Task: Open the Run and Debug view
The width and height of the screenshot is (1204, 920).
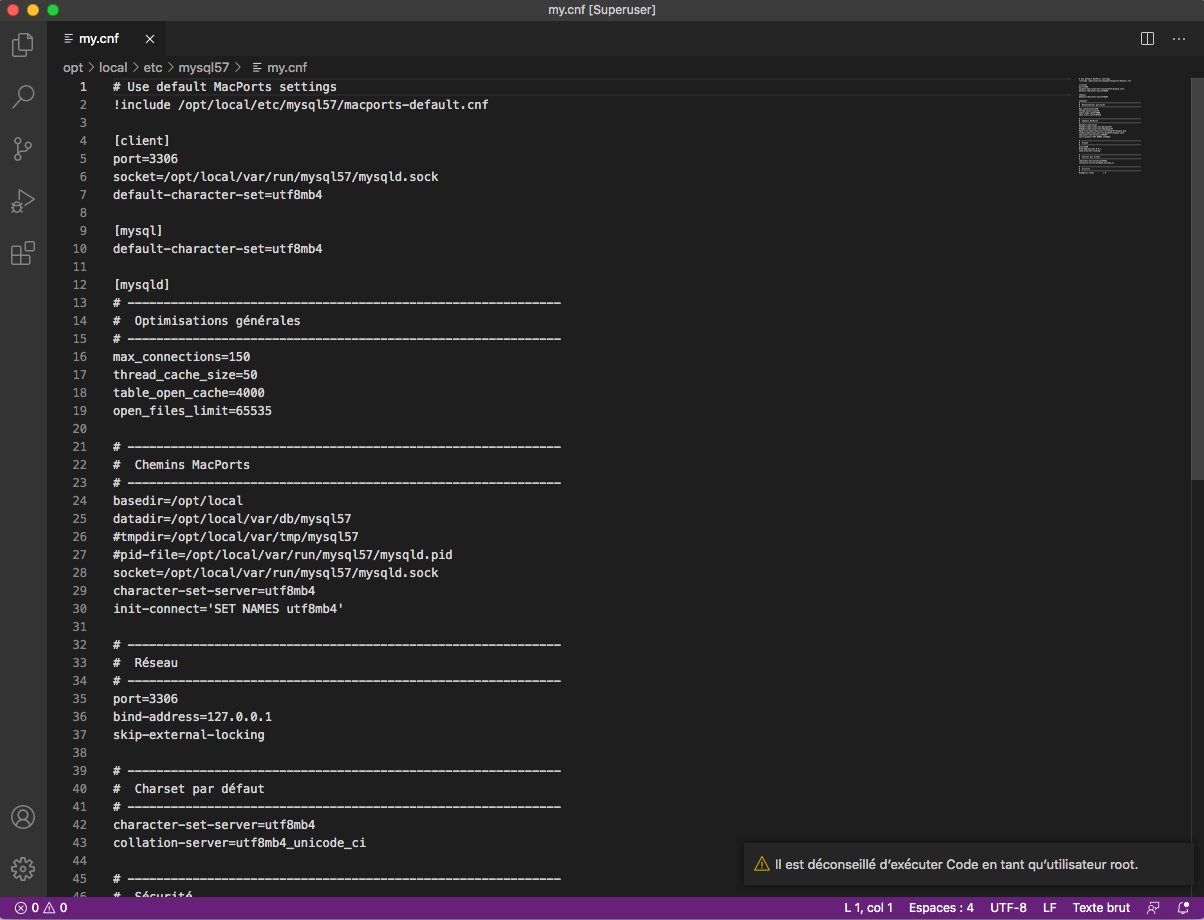Action: click(22, 201)
